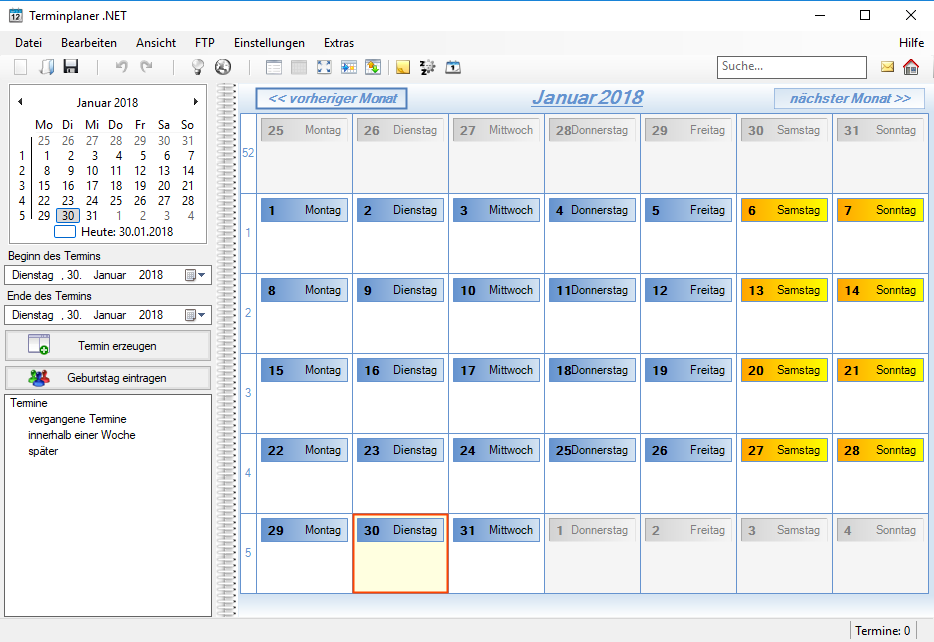The height and width of the screenshot is (642, 934).
Task: Open the Datei menu
Action: 29,43
